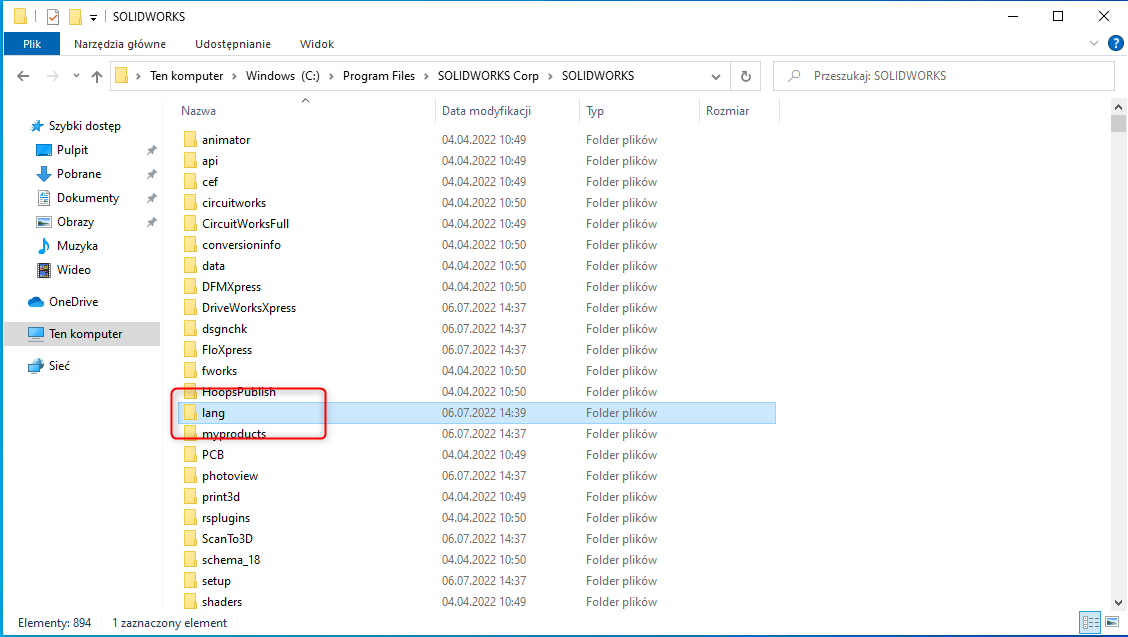Expand the chevron after SOLIDWORKS Corp breadcrumb
Viewport: 1128px width, 637px height.
pyautogui.click(x=550, y=76)
